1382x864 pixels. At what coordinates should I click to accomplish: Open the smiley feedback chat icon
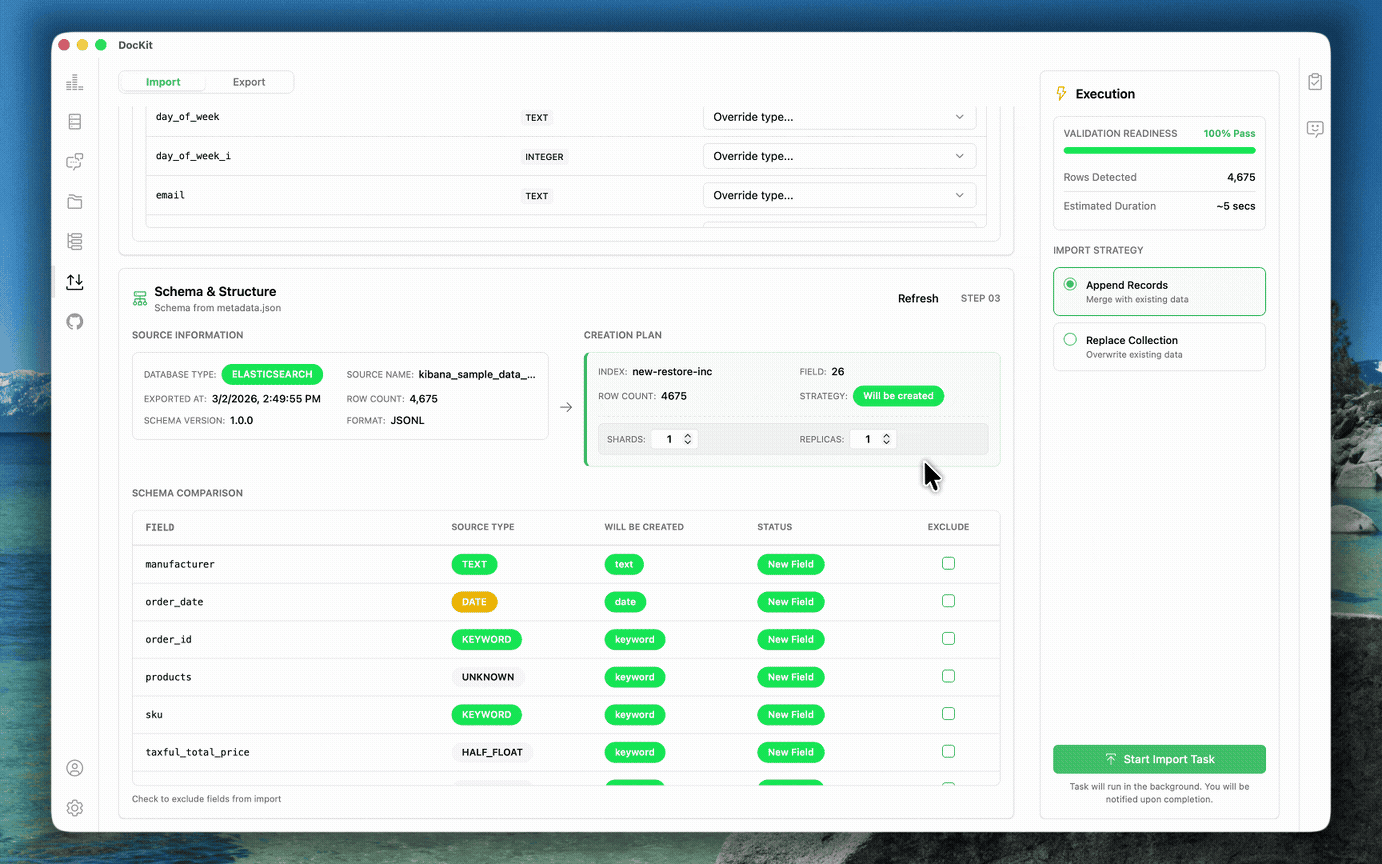[x=1315, y=129]
